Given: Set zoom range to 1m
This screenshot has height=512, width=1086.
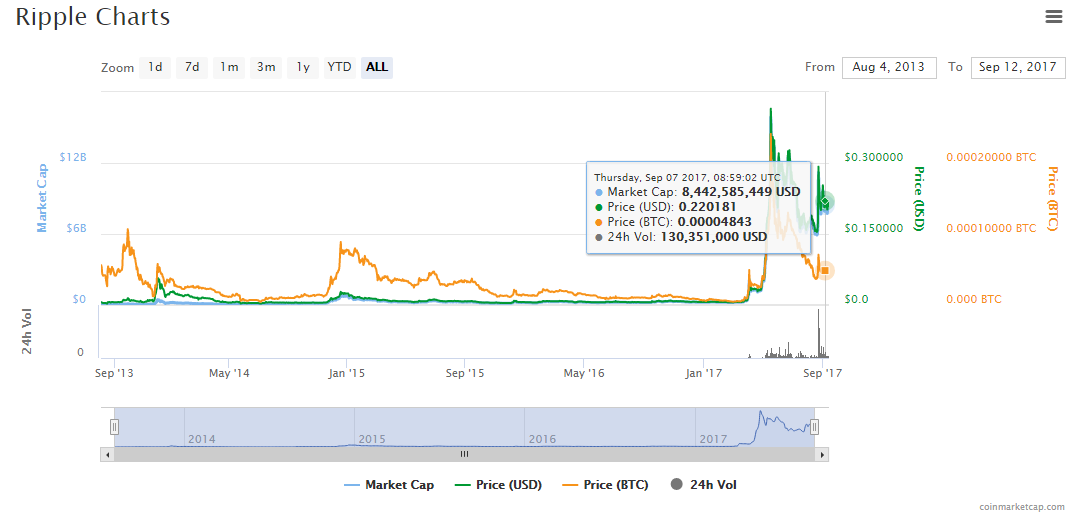Looking at the screenshot, I should click(229, 67).
